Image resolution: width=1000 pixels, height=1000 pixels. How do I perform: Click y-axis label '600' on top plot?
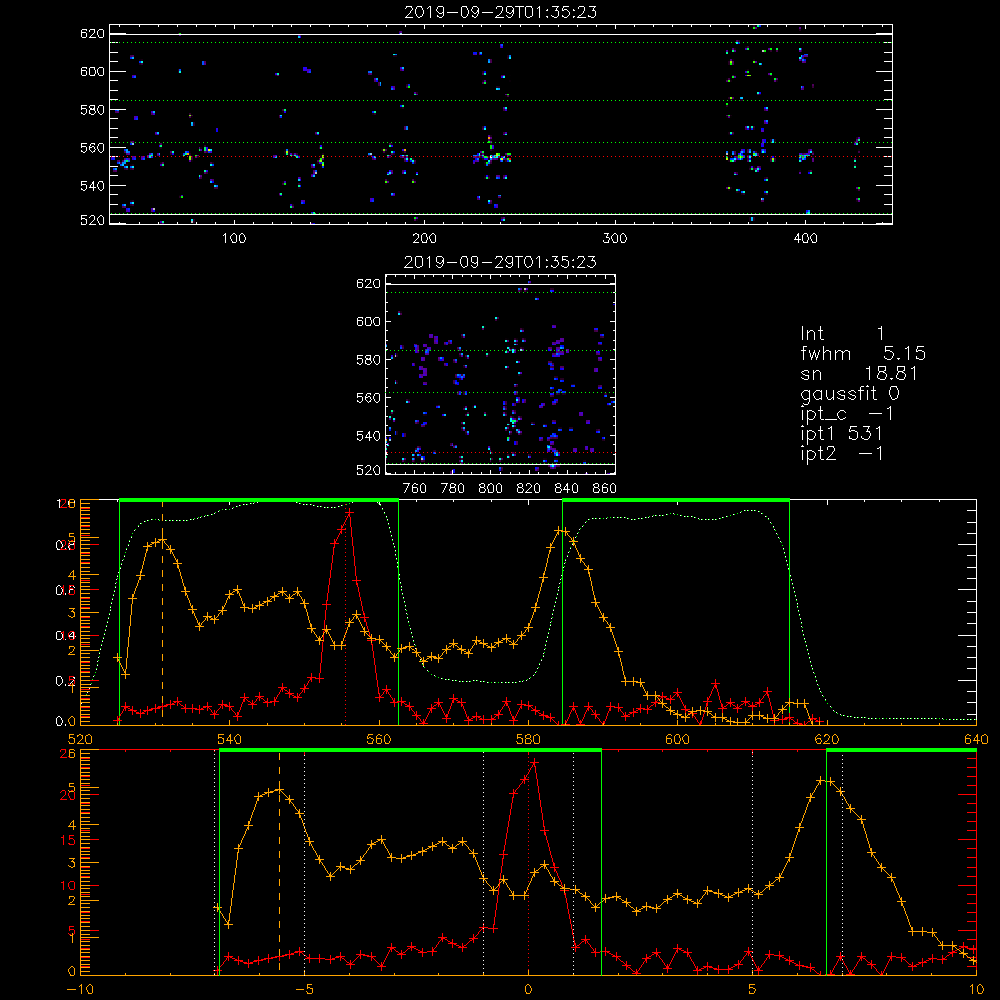pyautogui.click(x=92, y=71)
